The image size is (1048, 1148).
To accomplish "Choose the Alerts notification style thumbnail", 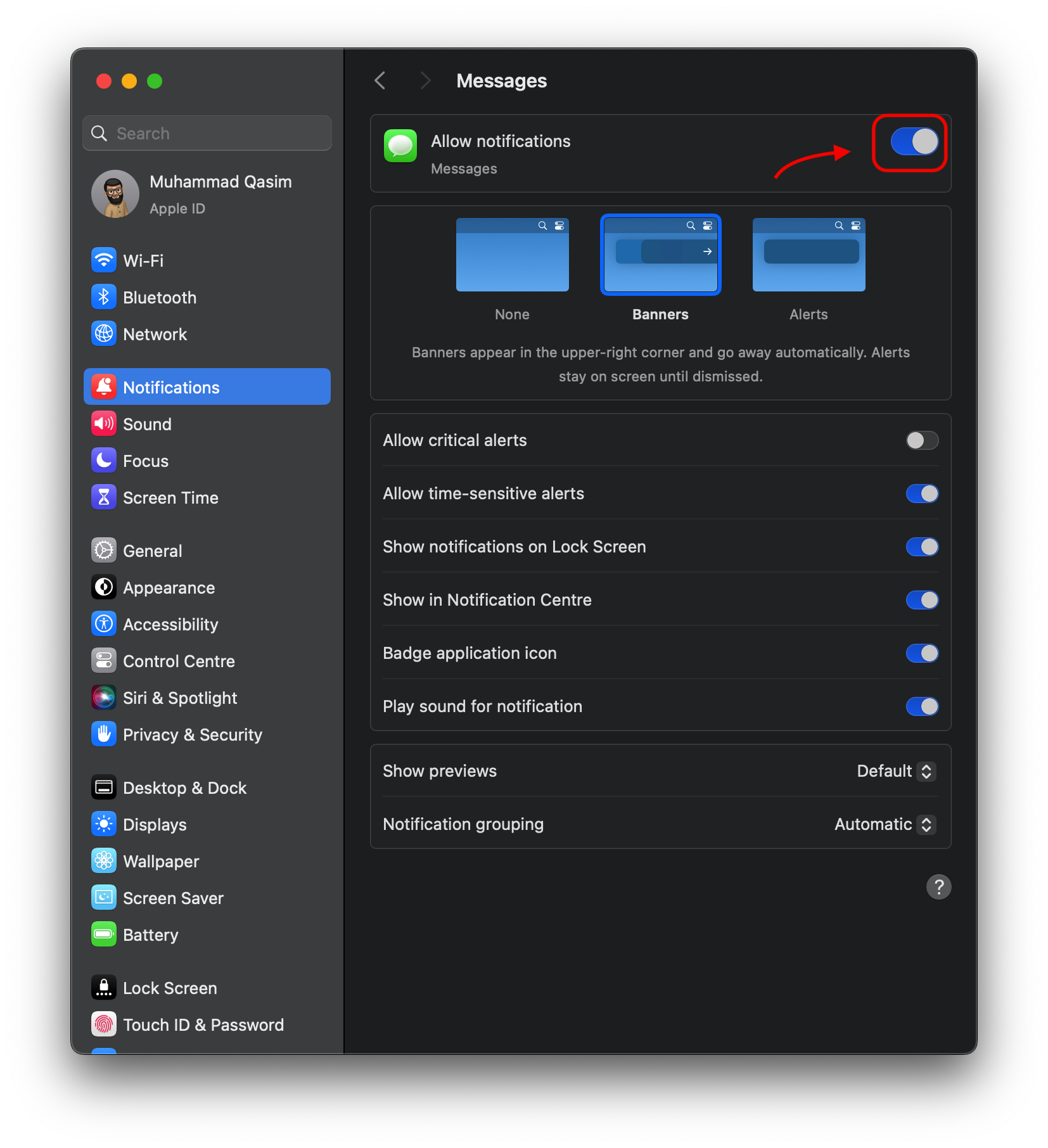I will pos(809,255).
